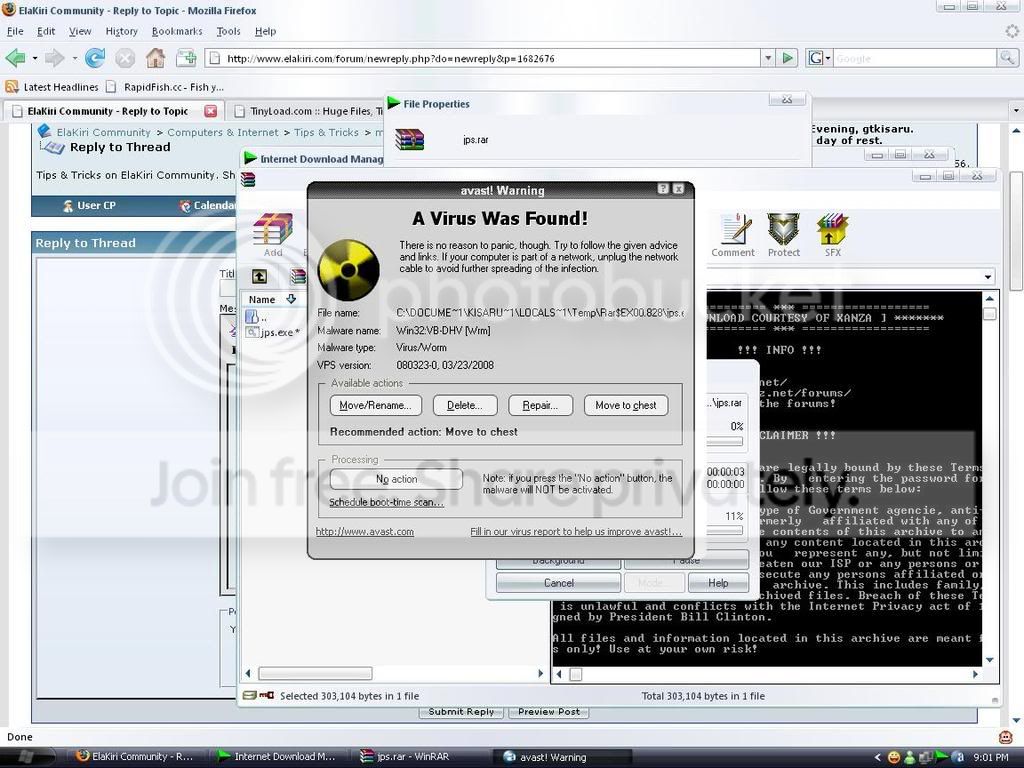The height and width of the screenshot is (768, 1024).
Task: Click the Firefox throbber gear icon
Action: 1011,31
